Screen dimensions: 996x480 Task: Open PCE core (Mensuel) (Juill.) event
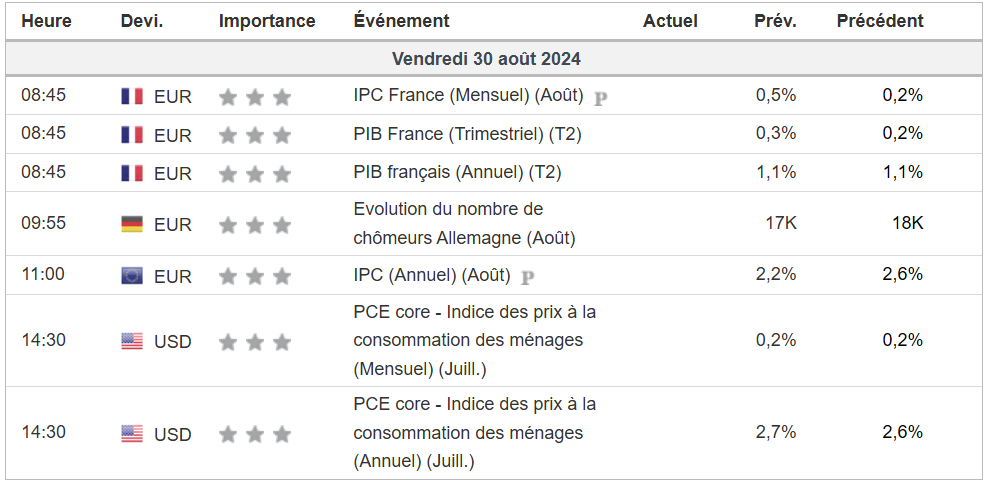474,340
